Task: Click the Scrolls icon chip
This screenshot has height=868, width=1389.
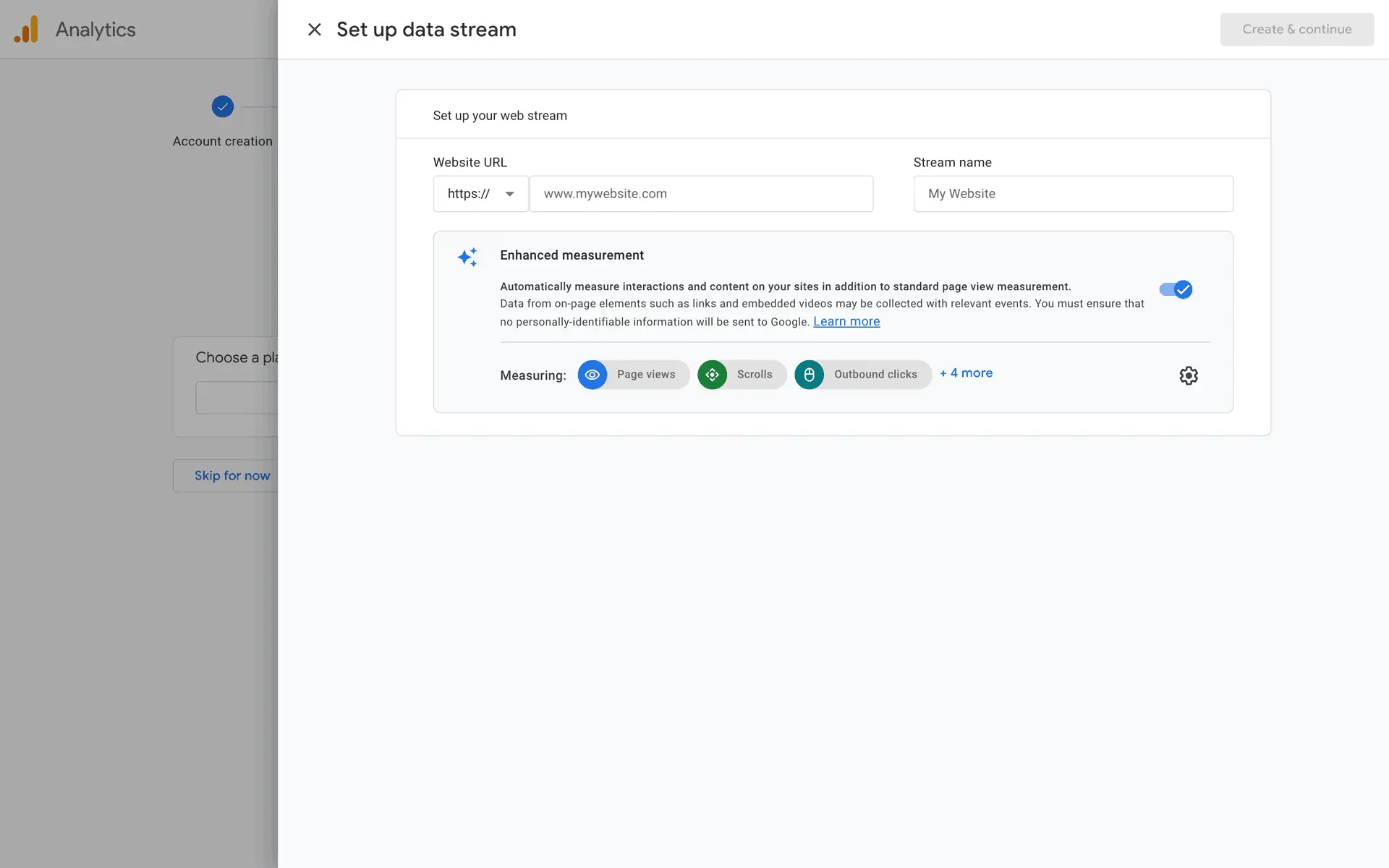Action: point(712,375)
